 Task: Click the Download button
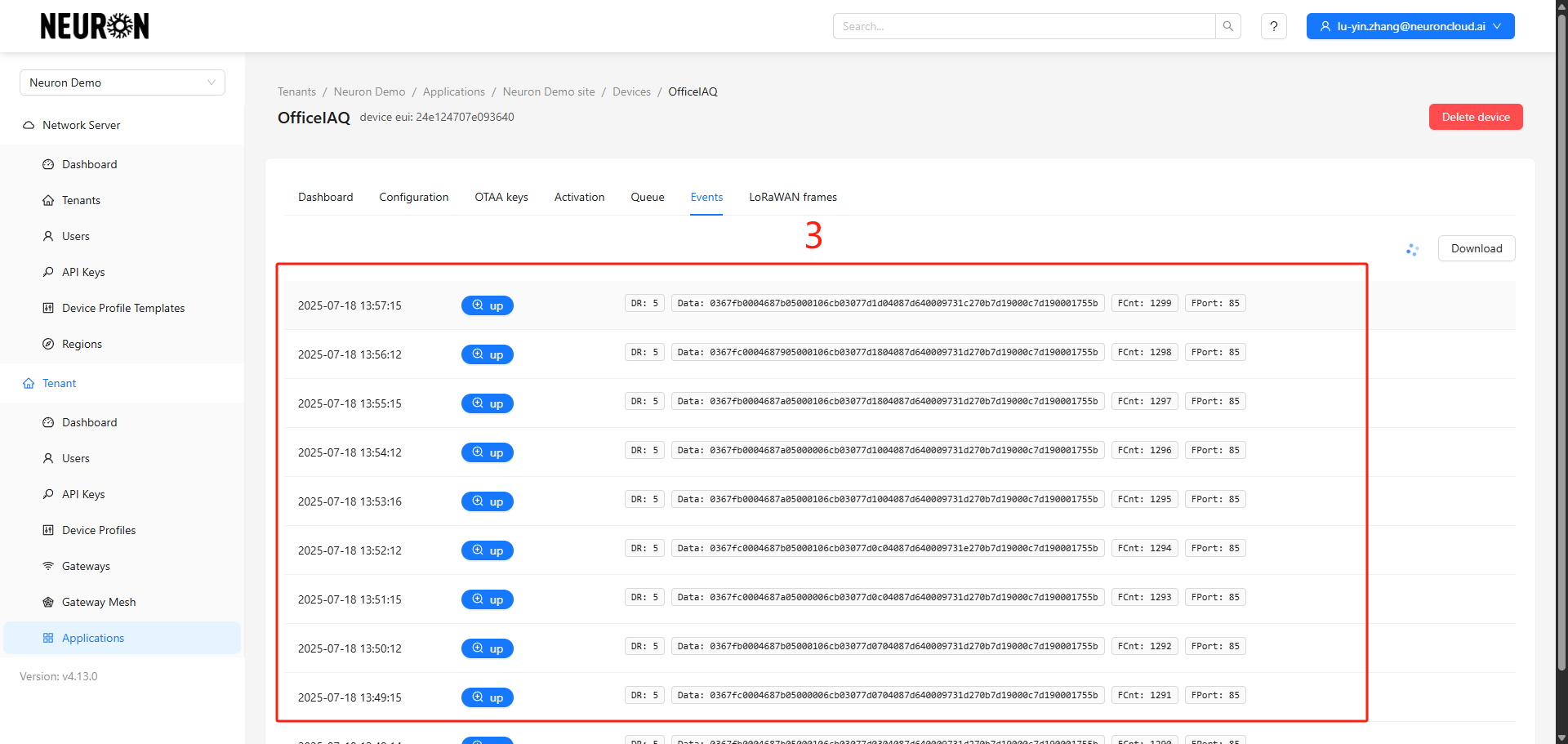[1477, 248]
